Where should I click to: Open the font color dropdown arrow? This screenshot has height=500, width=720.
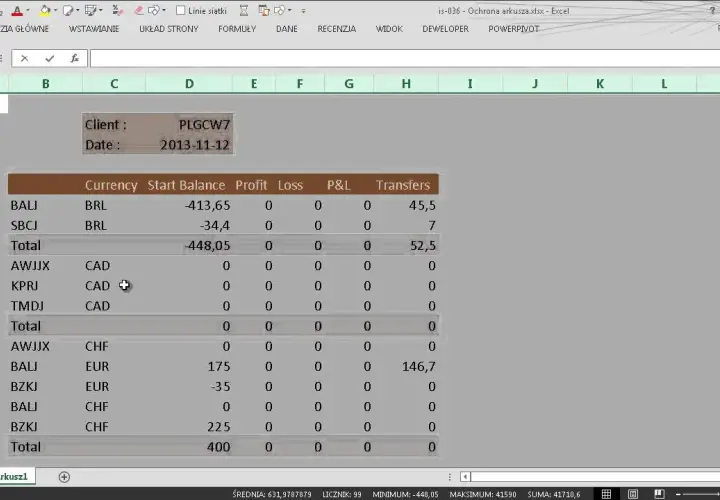(x=28, y=10)
